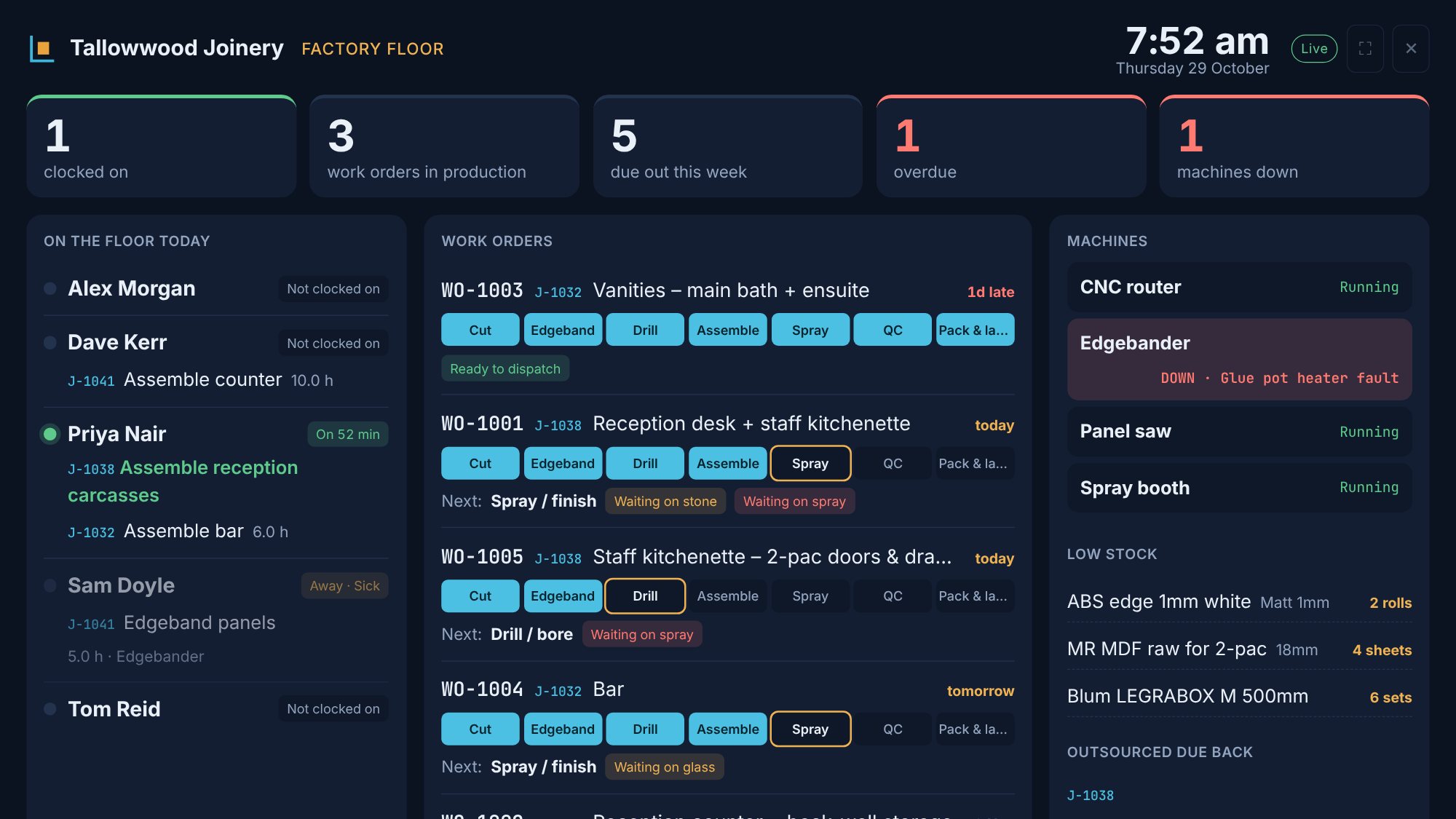Viewport: 1456px width, 819px height.
Task: Open Assemble reception carcasses task
Action: pos(183,481)
